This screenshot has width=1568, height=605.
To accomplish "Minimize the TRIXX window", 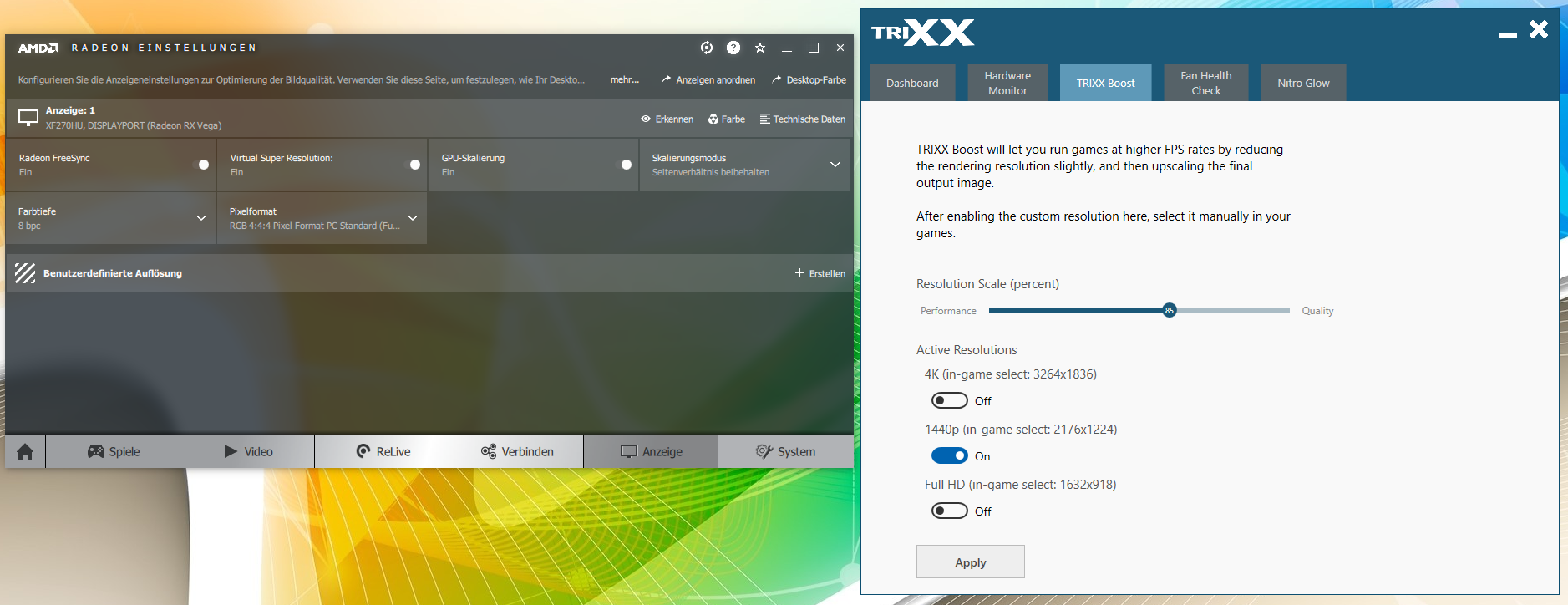I will (1508, 35).
